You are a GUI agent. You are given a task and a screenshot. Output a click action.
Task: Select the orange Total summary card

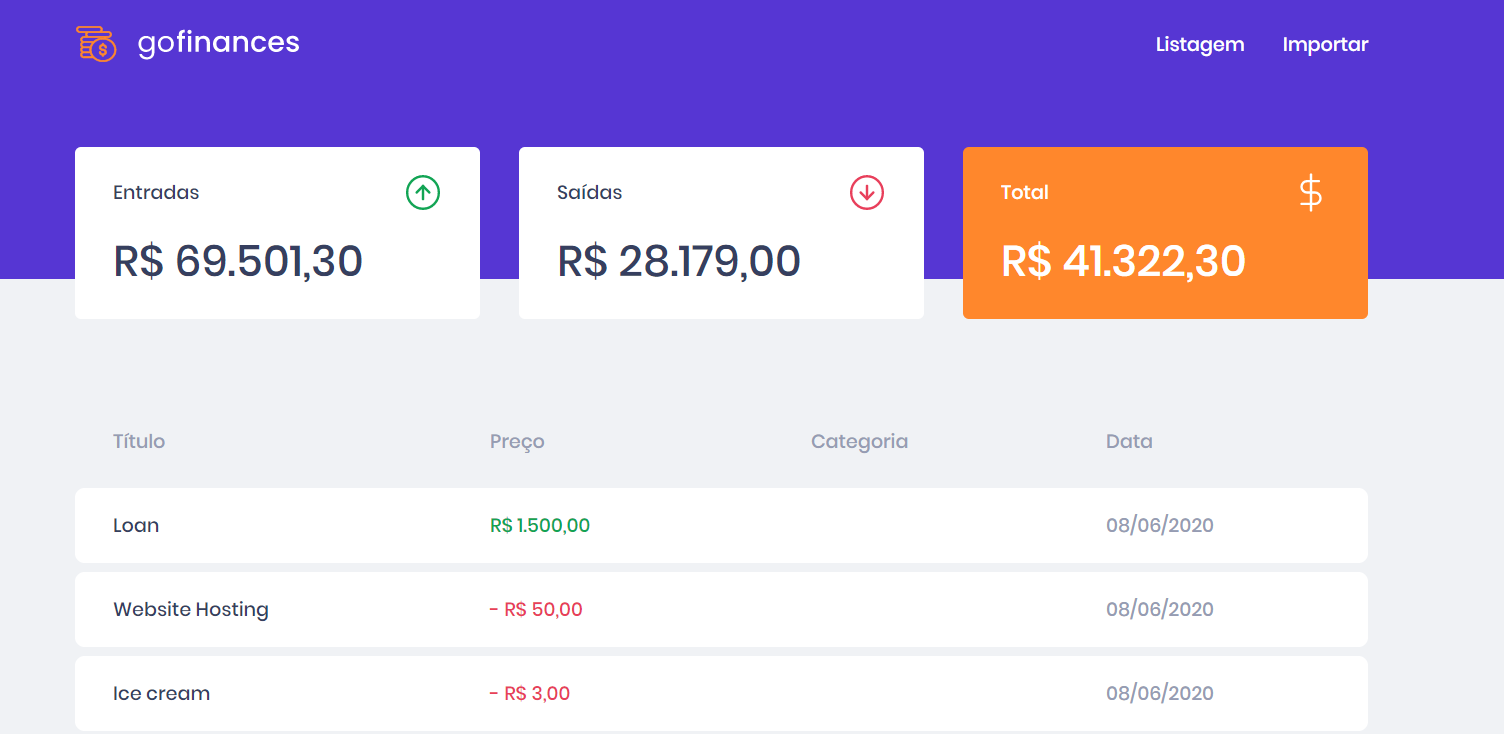(1165, 233)
